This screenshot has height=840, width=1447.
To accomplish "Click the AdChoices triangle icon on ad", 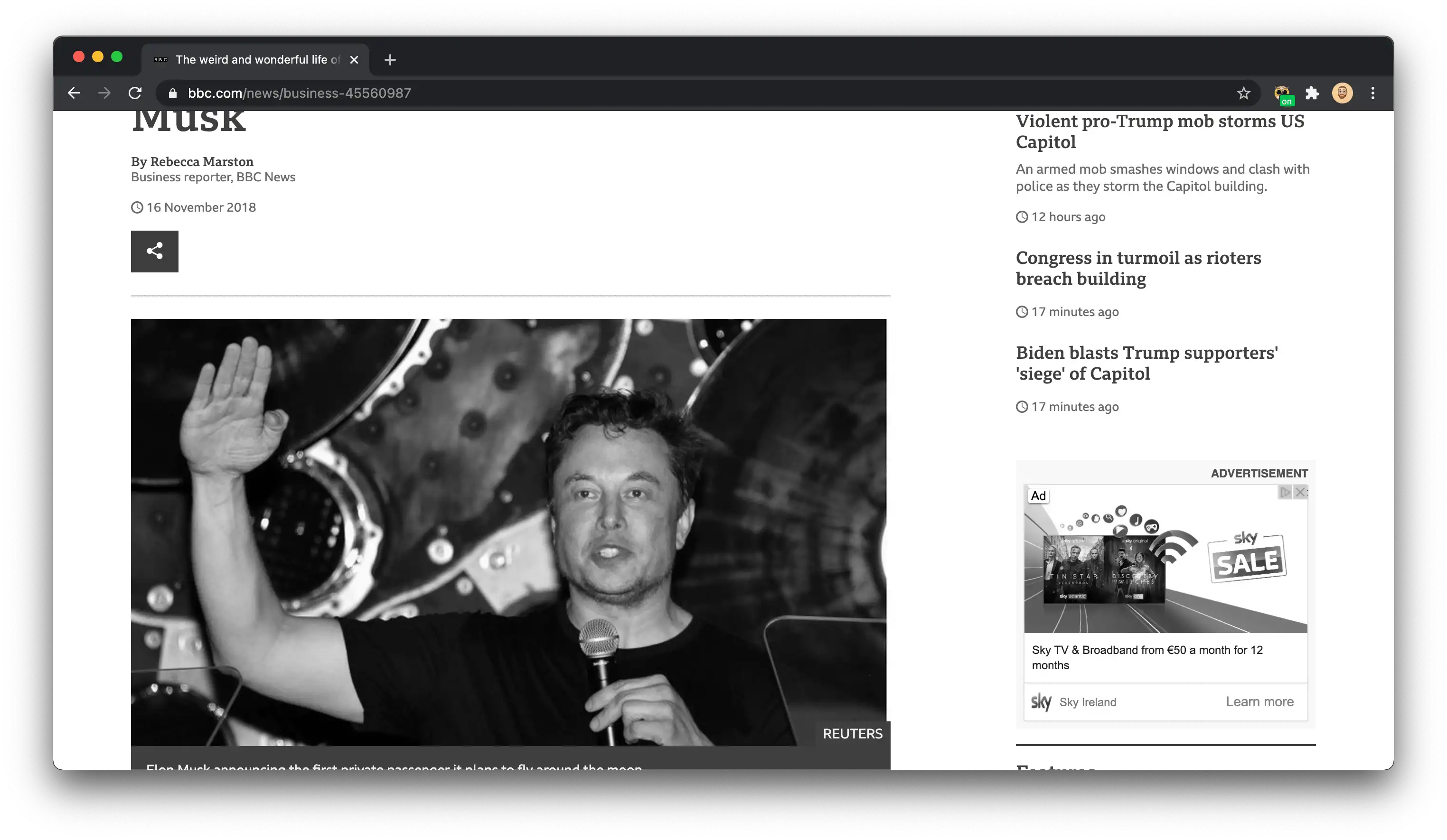I will point(1285,492).
